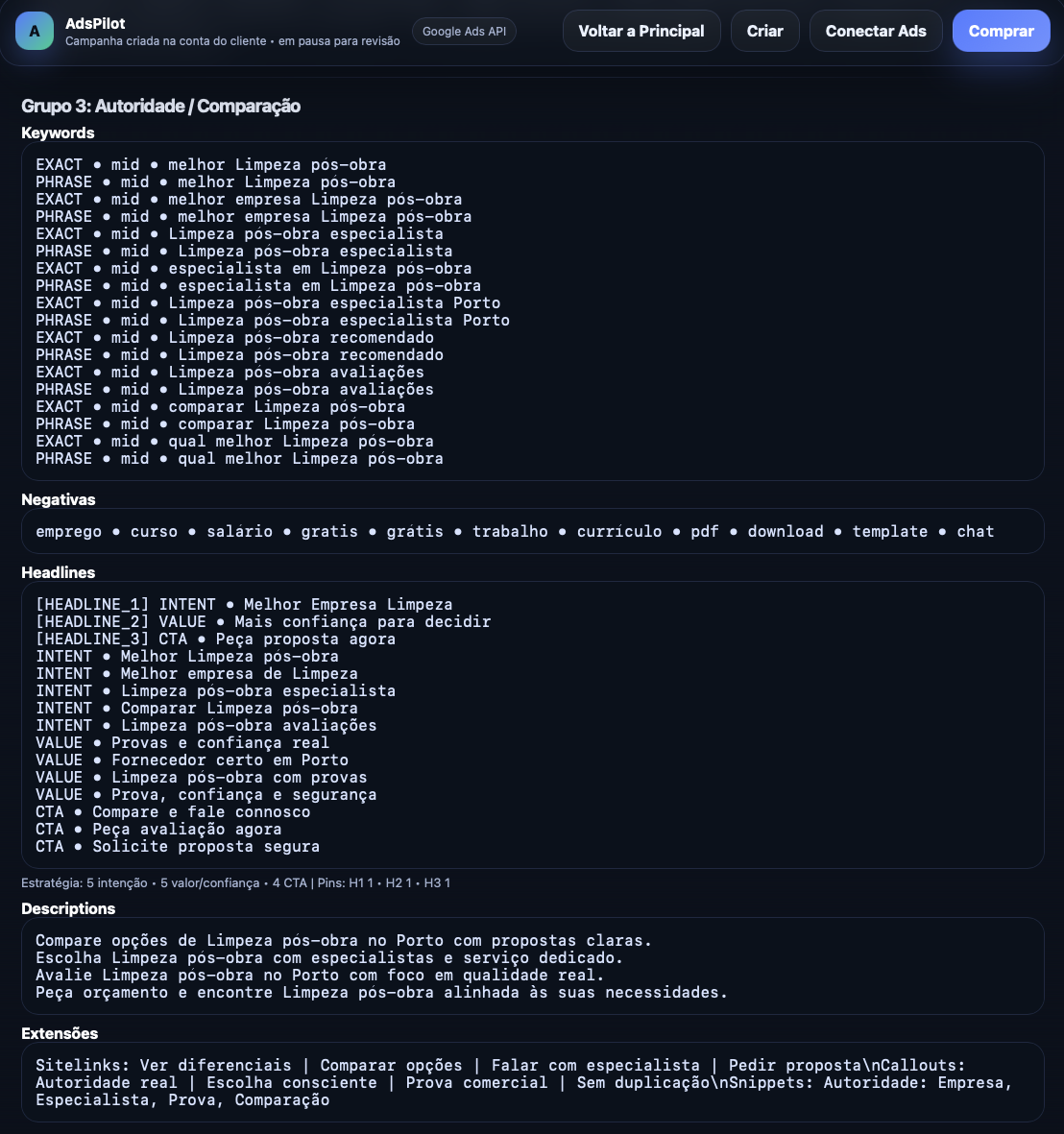Select HEADLINE_1 Melhor Empresa Limpeza line
Viewport: 1064px width, 1134px height.
pyautogui.click(x=244, y=605)
